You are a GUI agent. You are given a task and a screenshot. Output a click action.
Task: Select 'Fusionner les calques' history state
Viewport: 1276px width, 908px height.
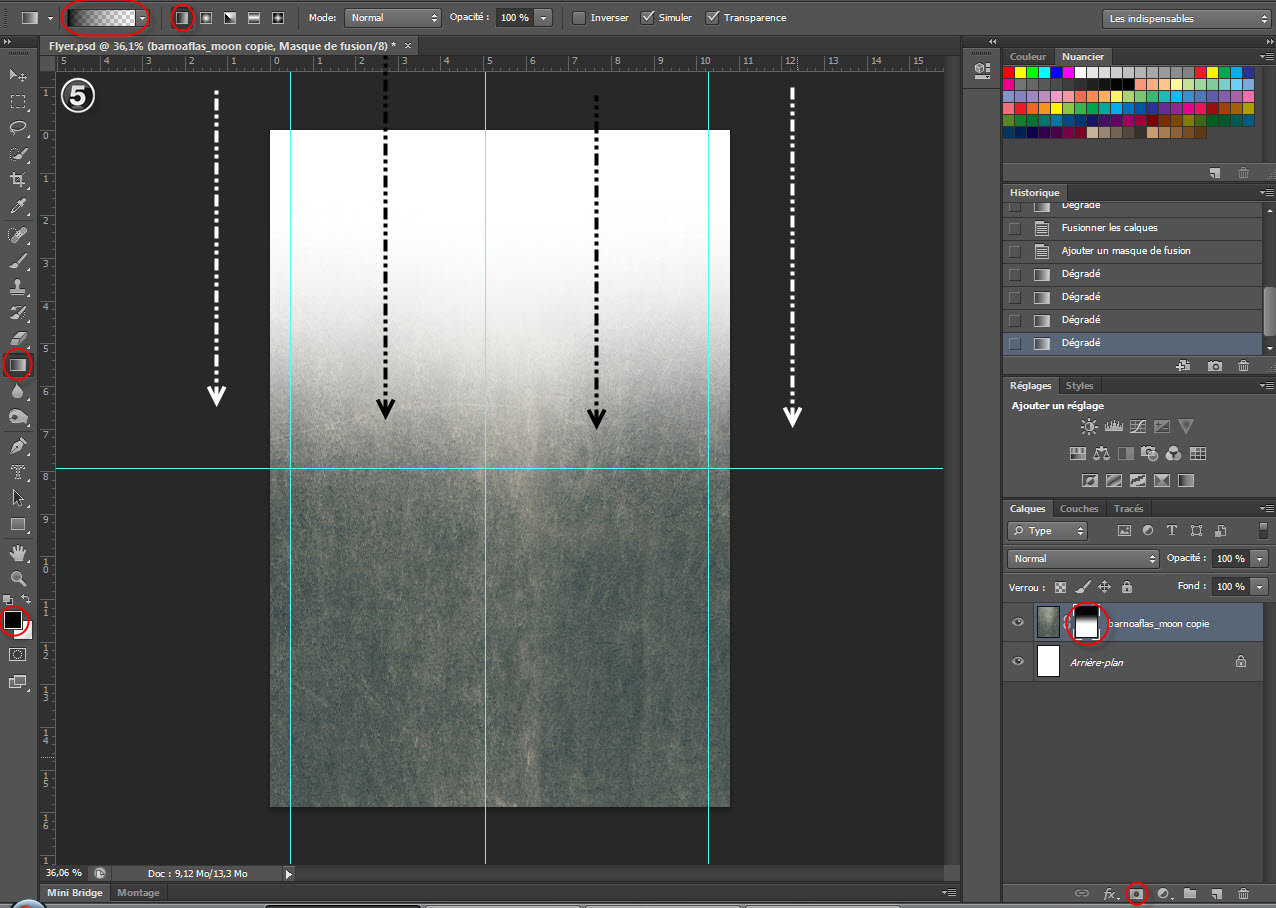coord(1109,228)
